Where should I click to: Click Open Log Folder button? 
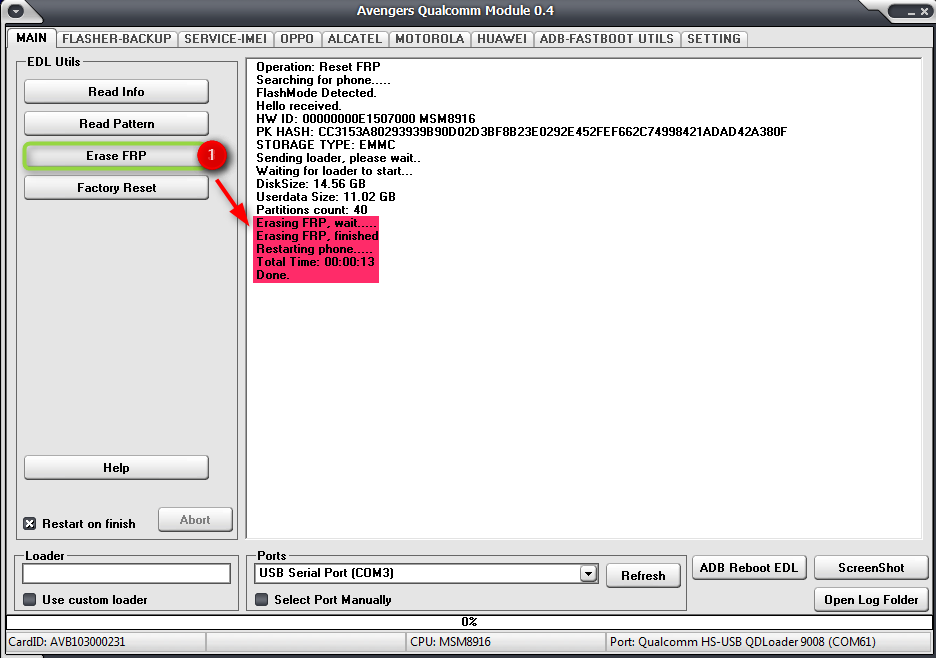pos(871,599)
